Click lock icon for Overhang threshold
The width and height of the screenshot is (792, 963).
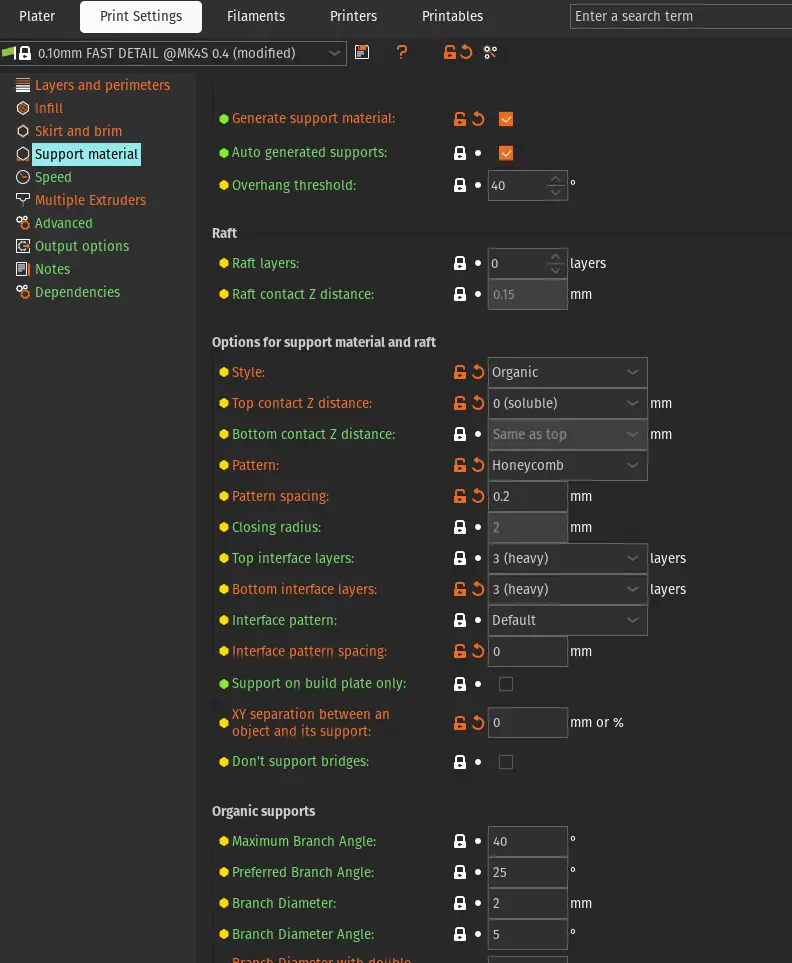tap(460, 185)
